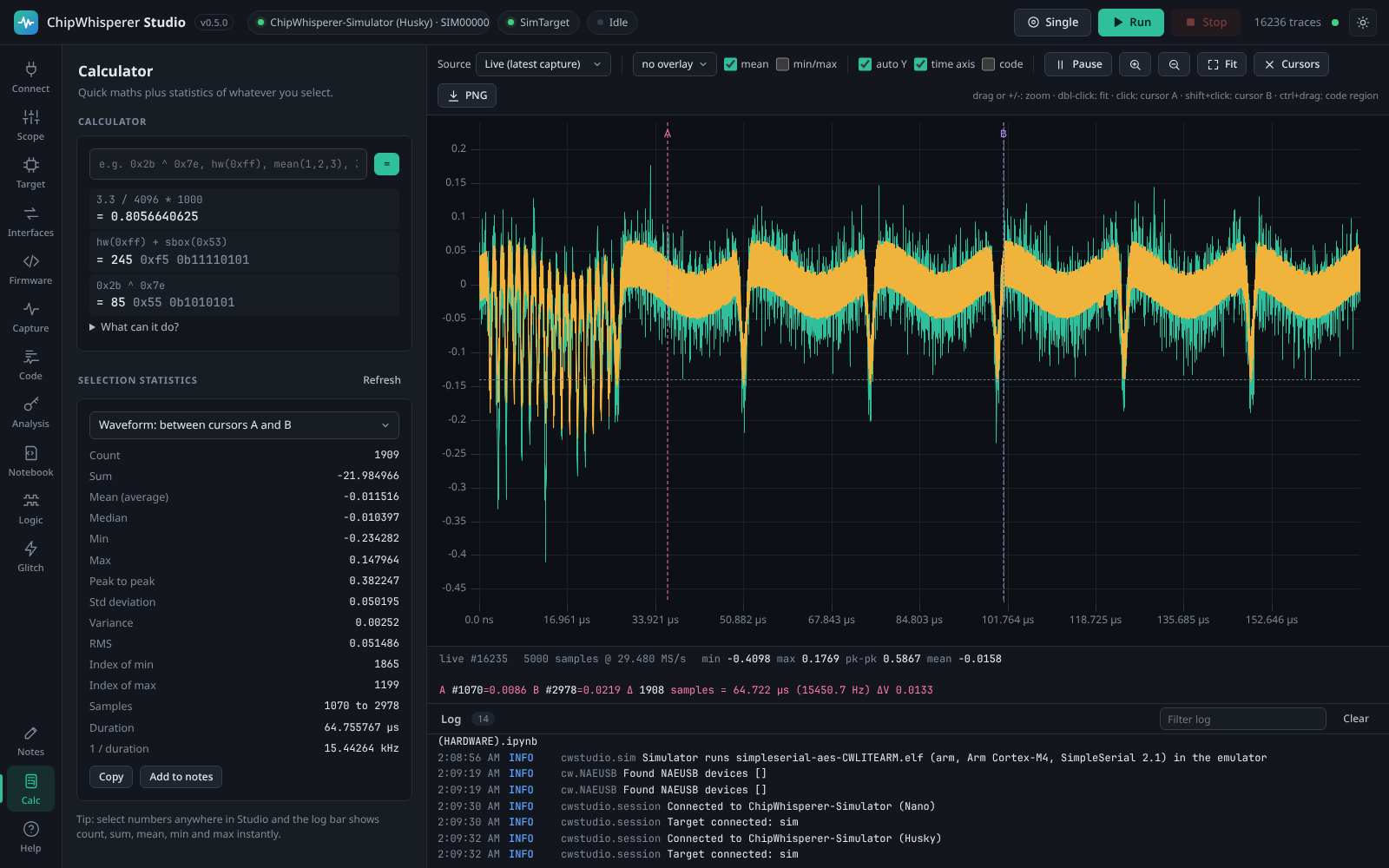Evaluate expression with the equals button
The width and height of the screenshot is (1389, 868).
point(386,164)
